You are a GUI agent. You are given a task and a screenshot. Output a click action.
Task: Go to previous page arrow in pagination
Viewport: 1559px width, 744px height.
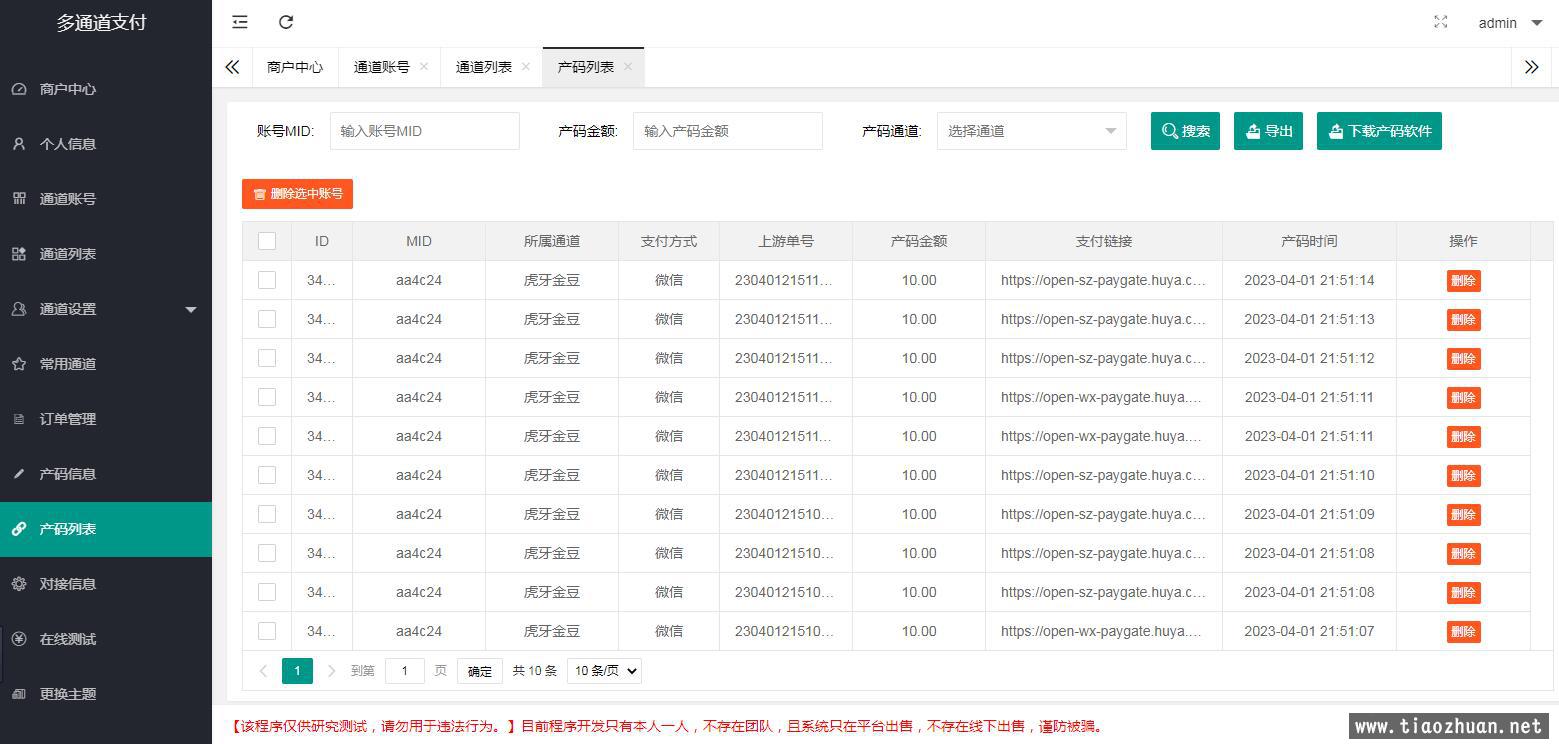[263, 671]
